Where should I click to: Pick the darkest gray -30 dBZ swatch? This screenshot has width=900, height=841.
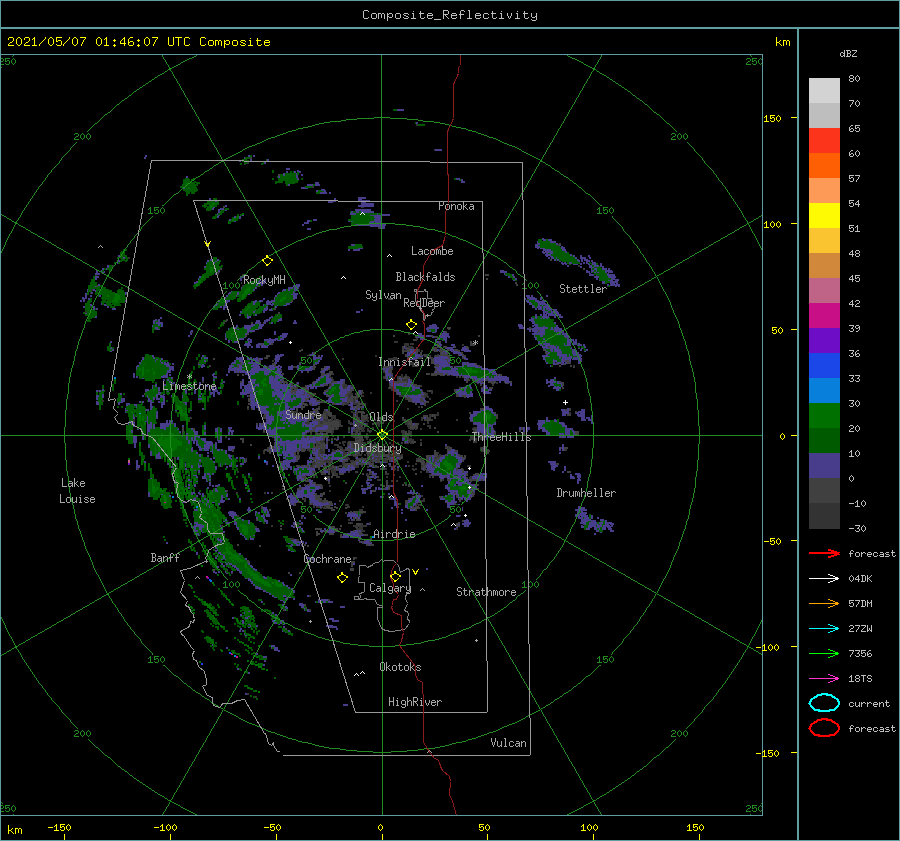click(x=824, y=516)
